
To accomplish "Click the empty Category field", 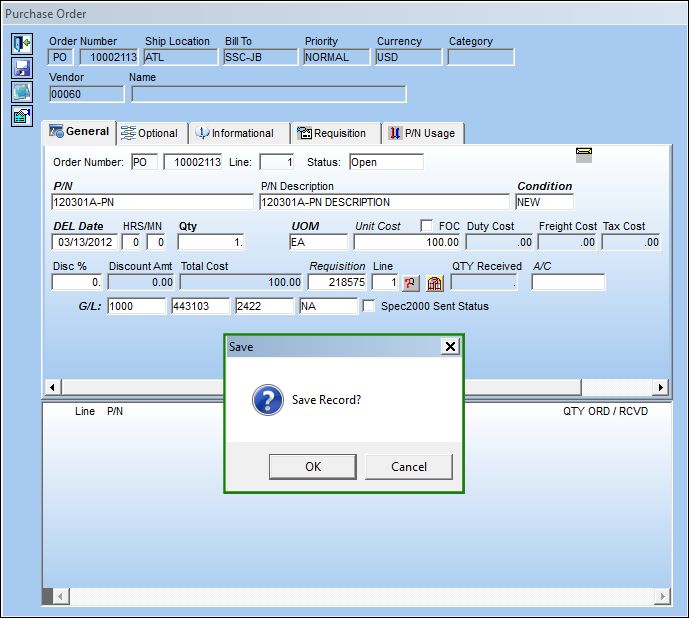I will (x=481, y=57).
